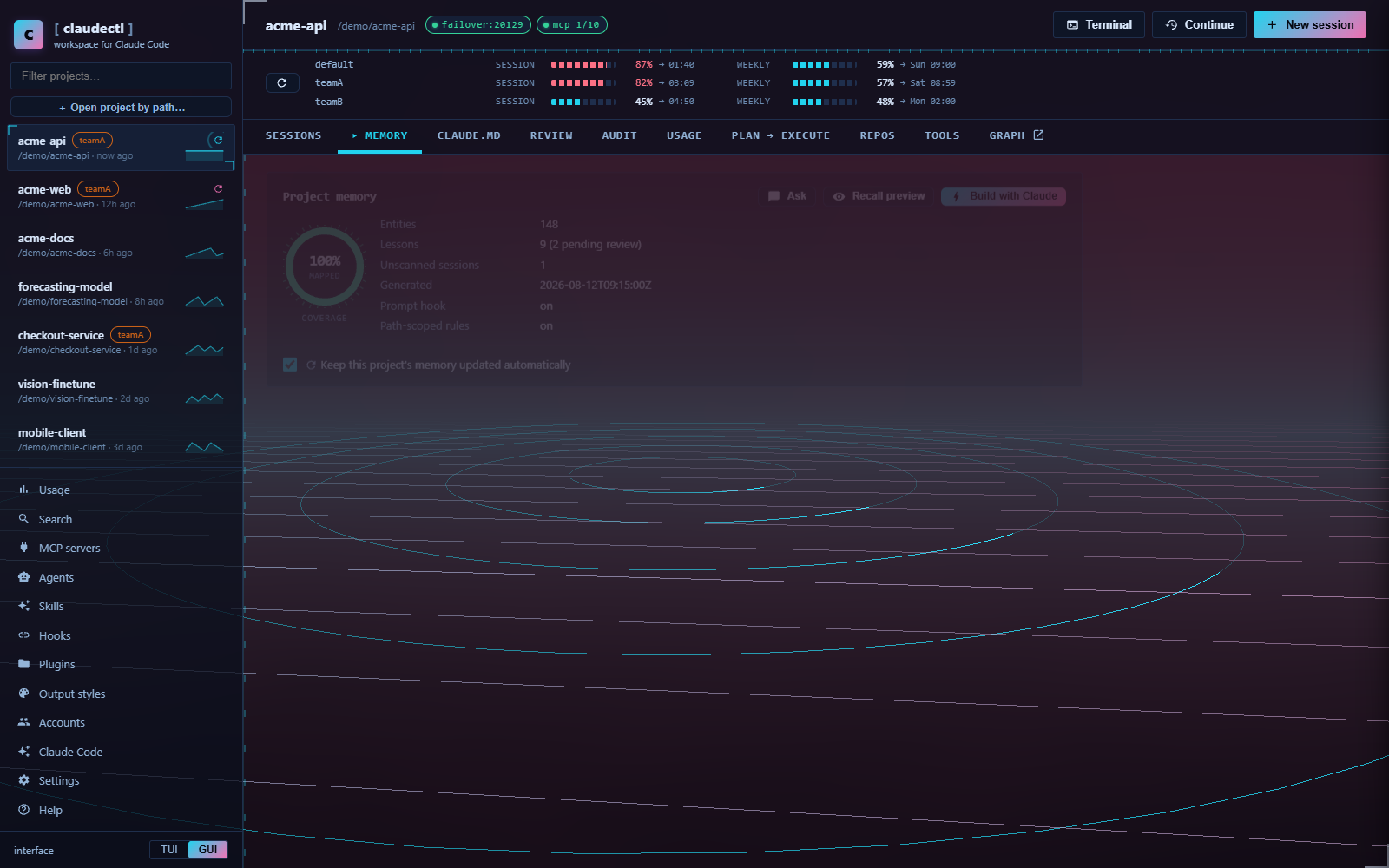Go to the REVIEW tab
The width and height of the screenshot is (1389, 868).
tap(551, 135)
